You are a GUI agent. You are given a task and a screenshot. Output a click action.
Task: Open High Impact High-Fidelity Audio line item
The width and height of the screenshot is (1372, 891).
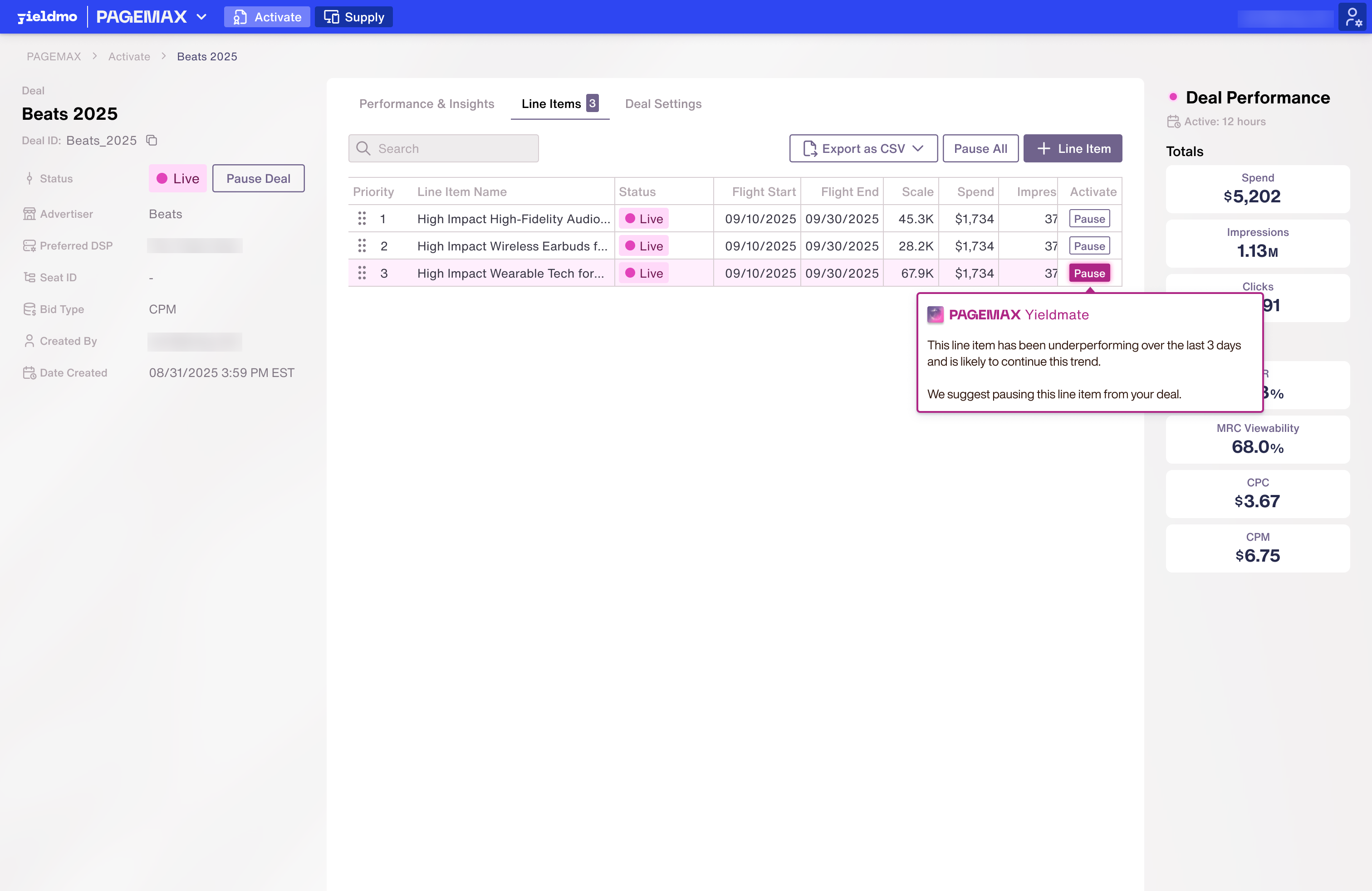tap(513, 219)
